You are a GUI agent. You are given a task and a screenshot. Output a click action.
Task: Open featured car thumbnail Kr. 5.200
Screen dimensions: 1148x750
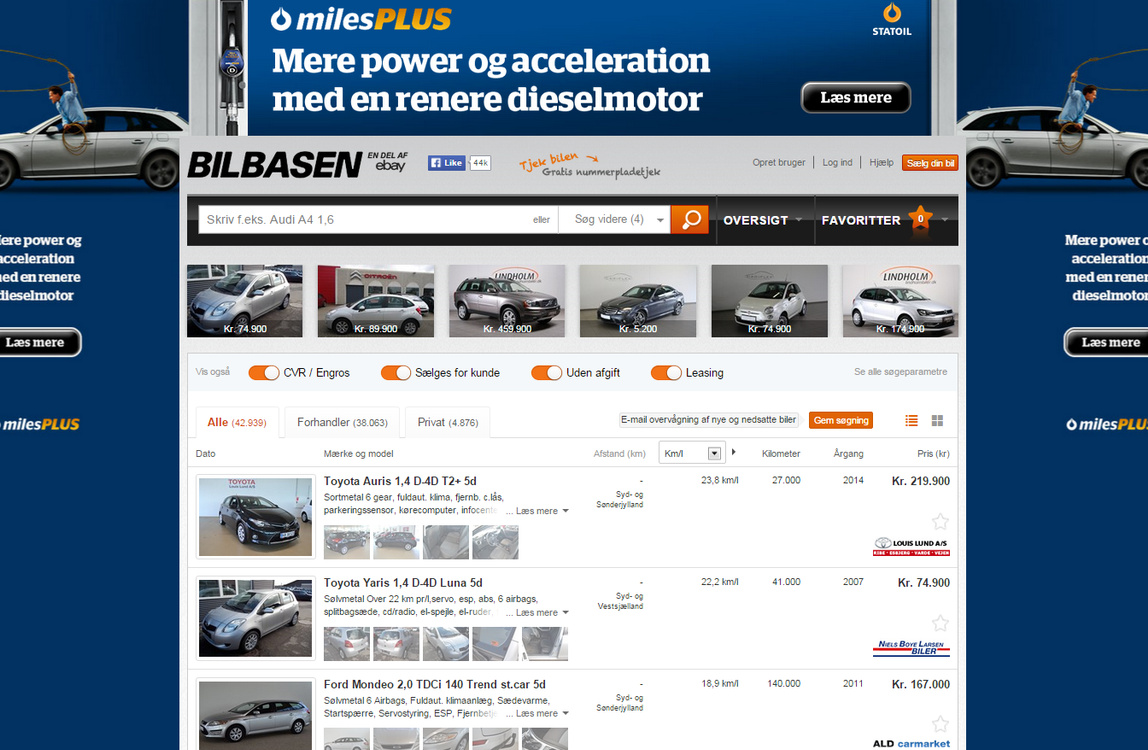(638, 301)
